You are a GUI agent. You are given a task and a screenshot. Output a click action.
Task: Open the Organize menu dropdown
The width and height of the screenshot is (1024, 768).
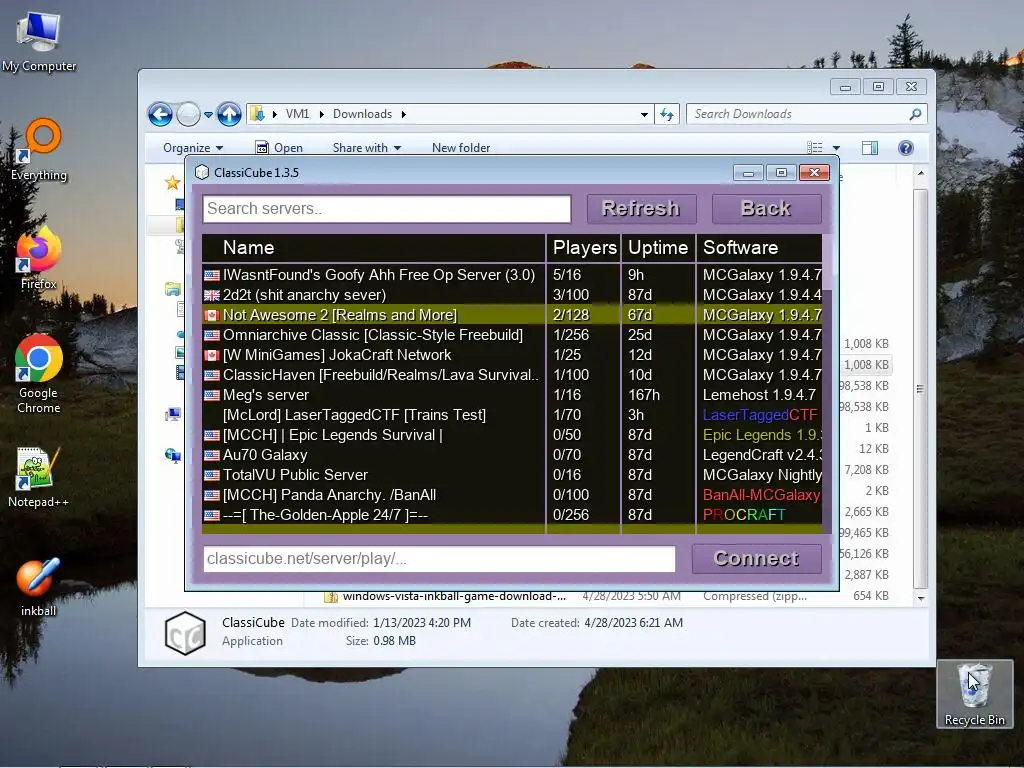pos(193,148)
